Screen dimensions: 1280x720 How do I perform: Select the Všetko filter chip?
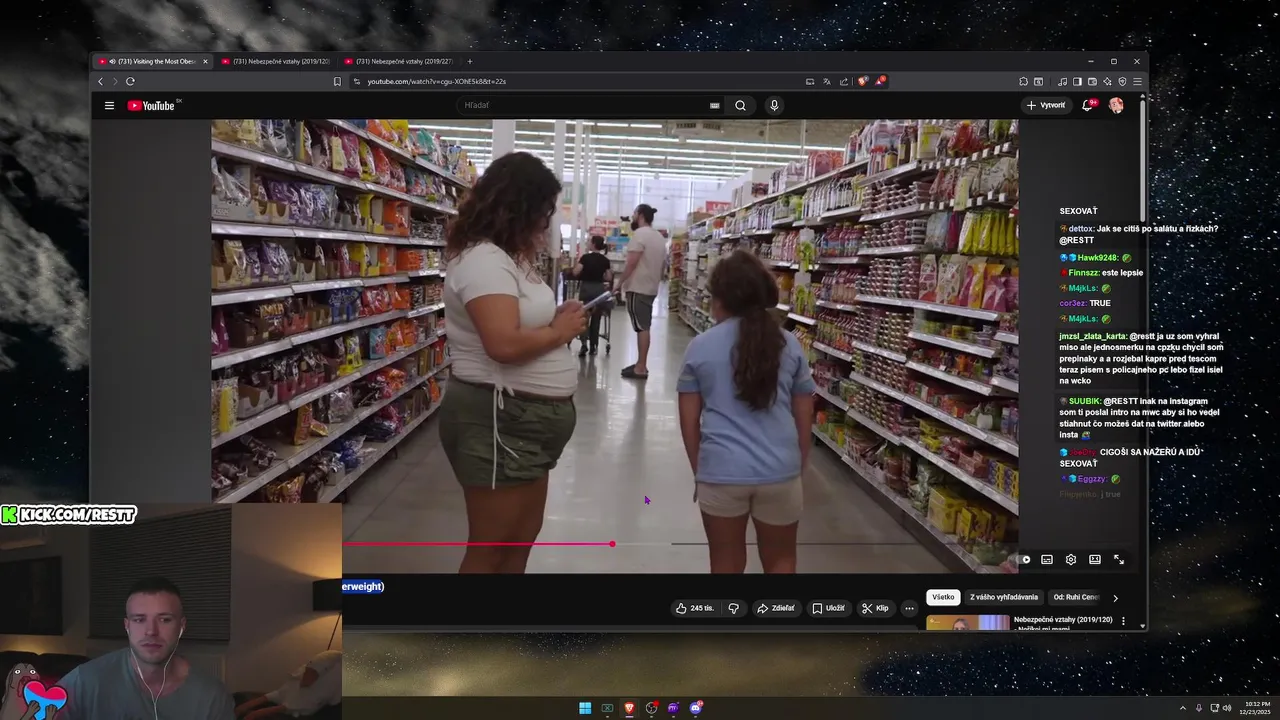pyautogui.click(x=943, y=597)
